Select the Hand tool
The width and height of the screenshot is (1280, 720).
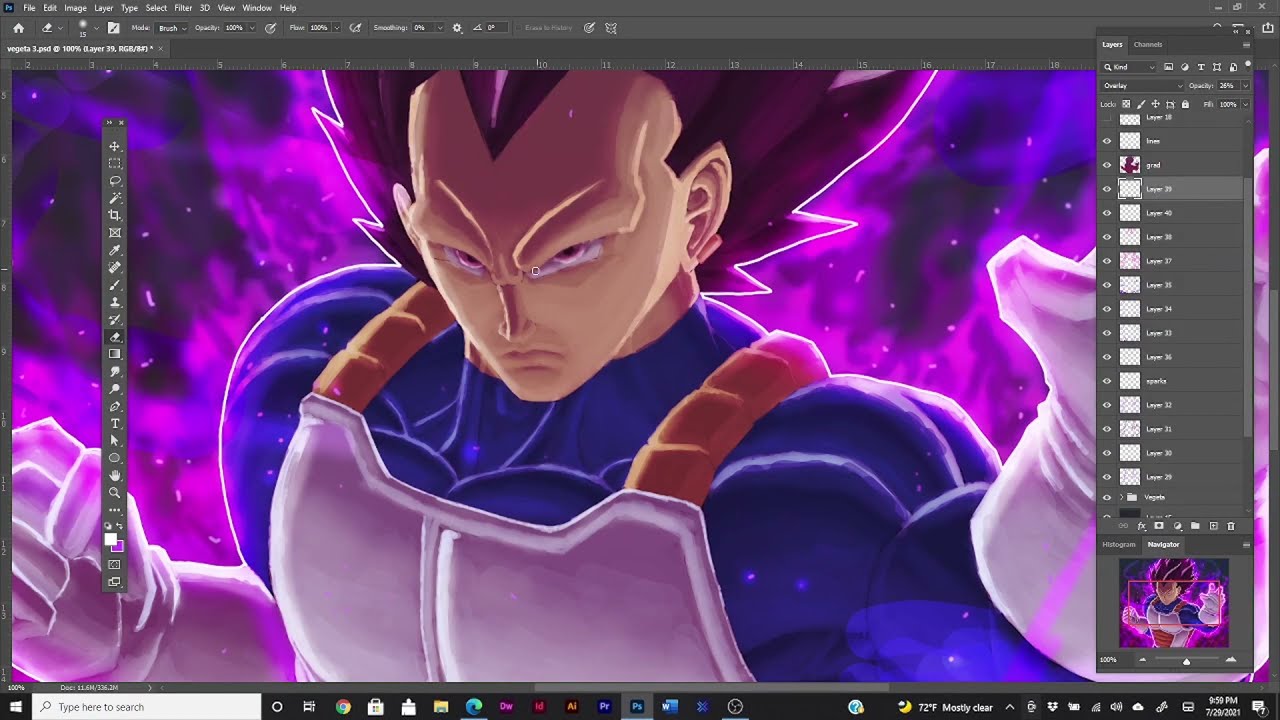114,475
